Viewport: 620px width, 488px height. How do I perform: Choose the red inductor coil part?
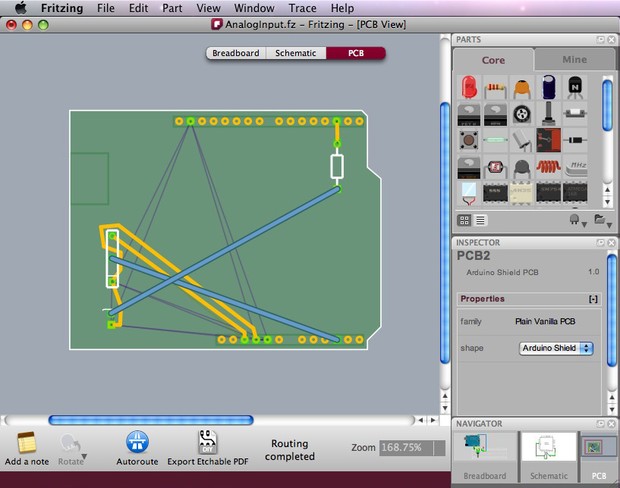(x=548, y=167)
